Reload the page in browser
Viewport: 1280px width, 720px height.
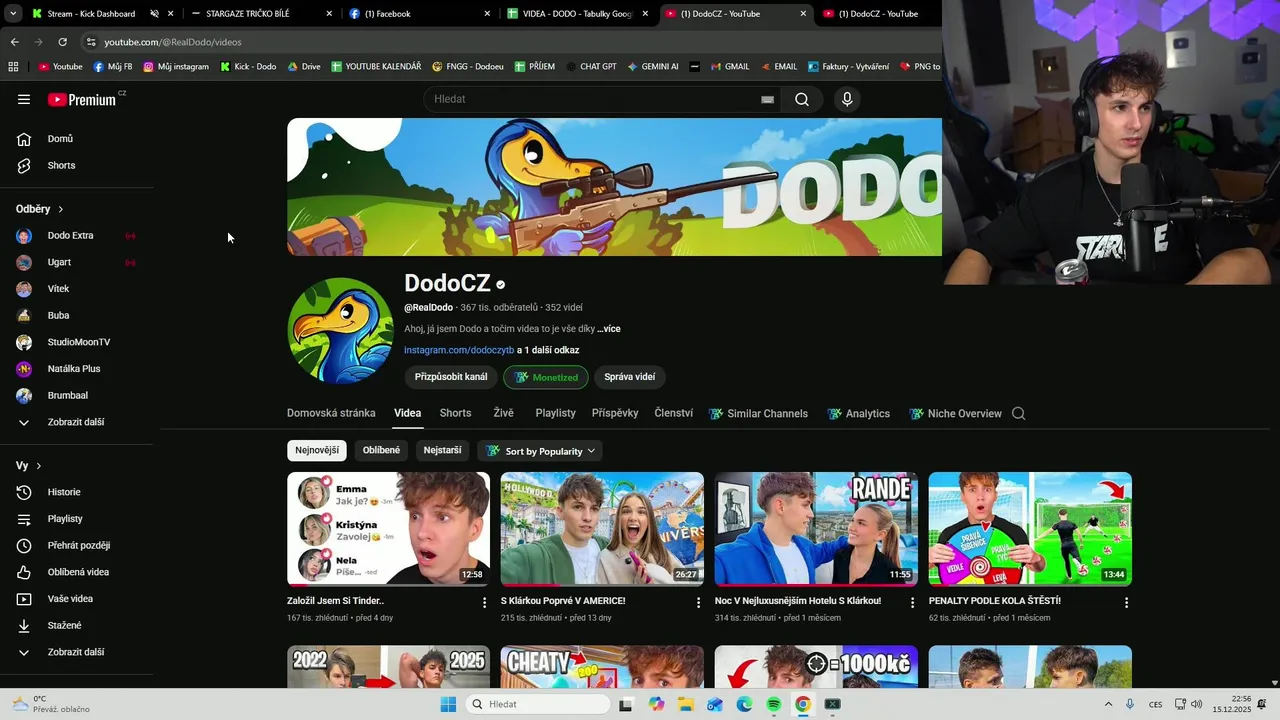62,42
